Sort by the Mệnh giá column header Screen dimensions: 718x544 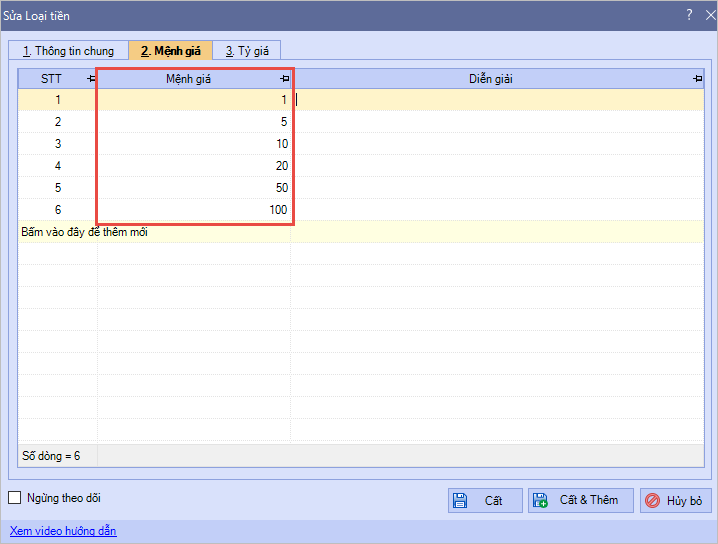pyautogui.click(x=188, y=79)
